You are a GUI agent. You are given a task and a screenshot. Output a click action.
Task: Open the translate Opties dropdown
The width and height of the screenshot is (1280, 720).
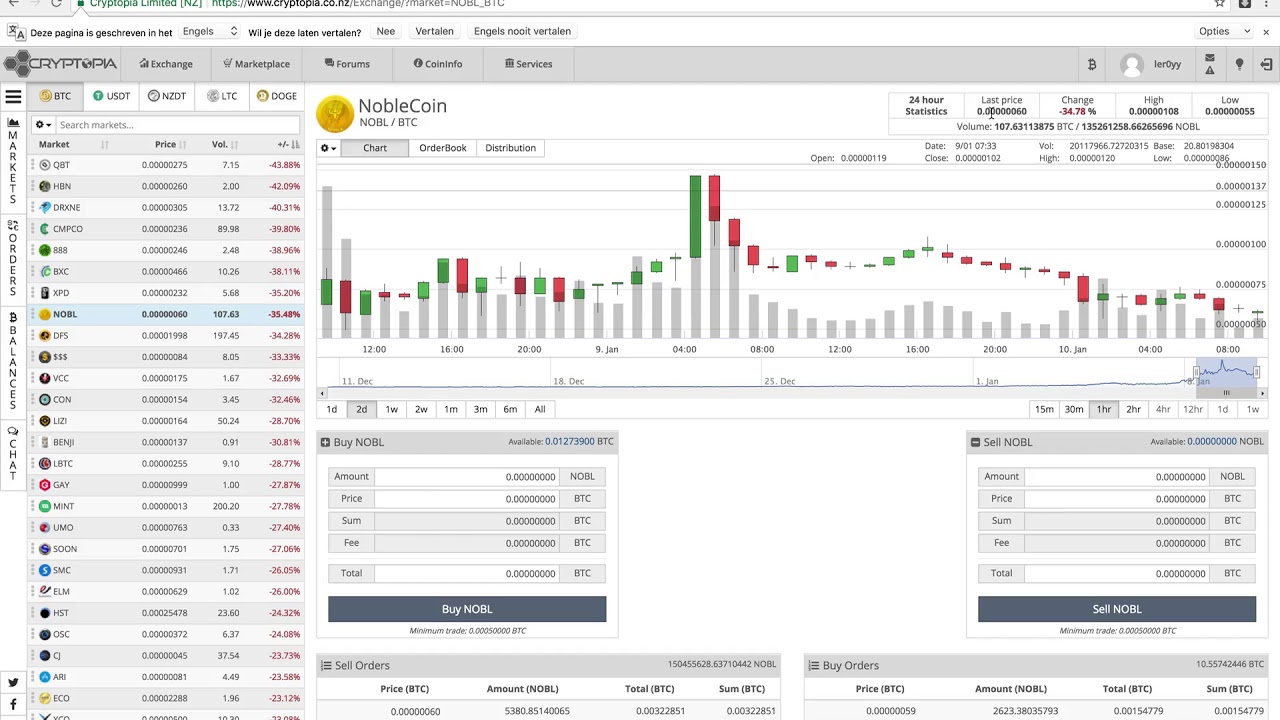pyautogui.click(x=1225, y=31)
